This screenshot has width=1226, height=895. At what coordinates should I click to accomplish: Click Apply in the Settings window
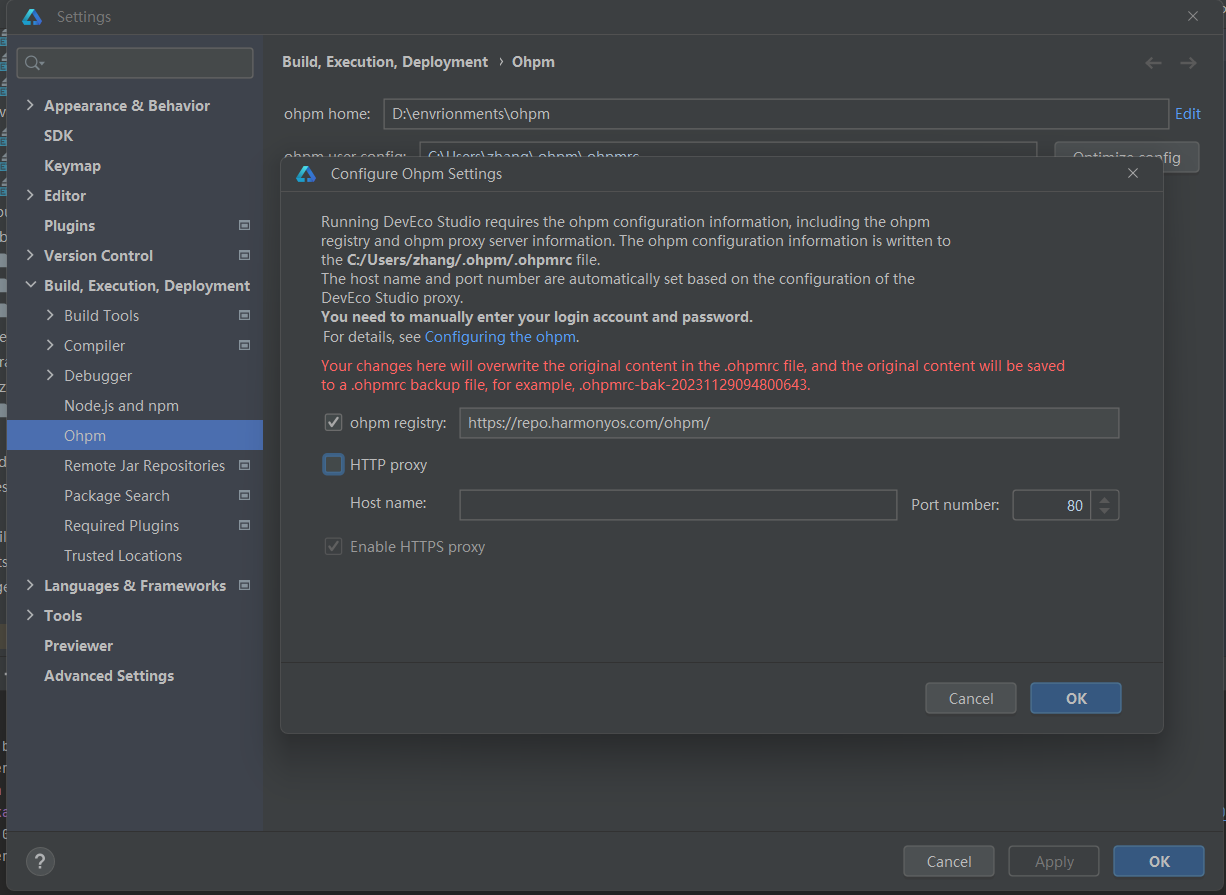1054,861
